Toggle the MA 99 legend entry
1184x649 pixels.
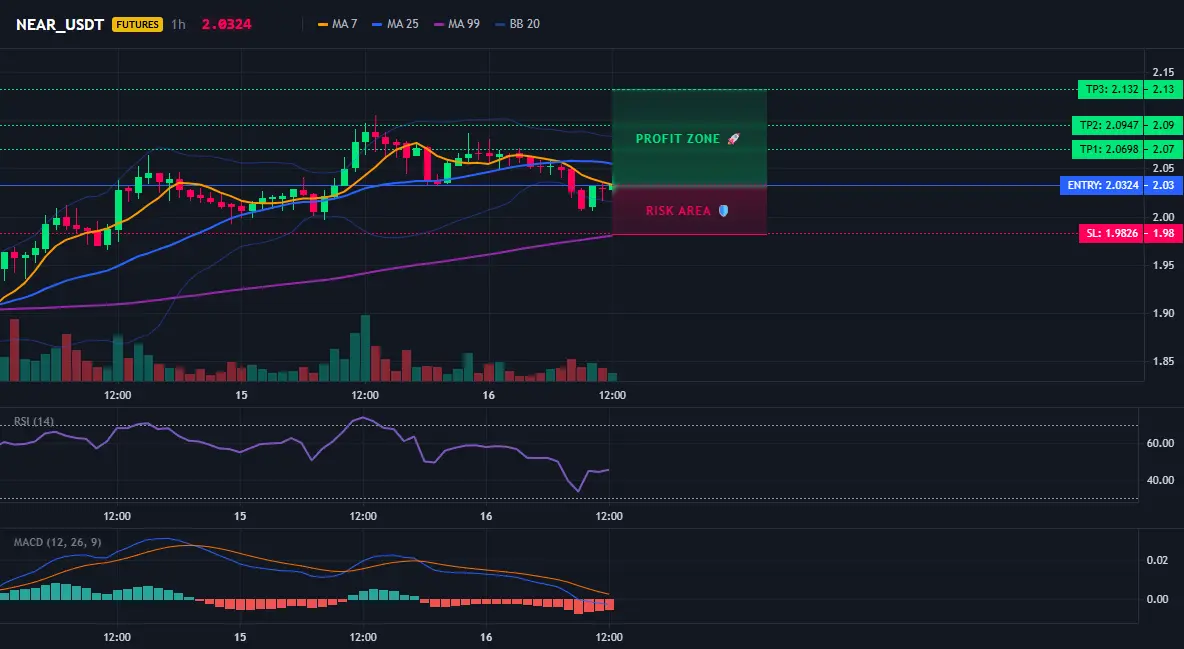click(457, 24)
